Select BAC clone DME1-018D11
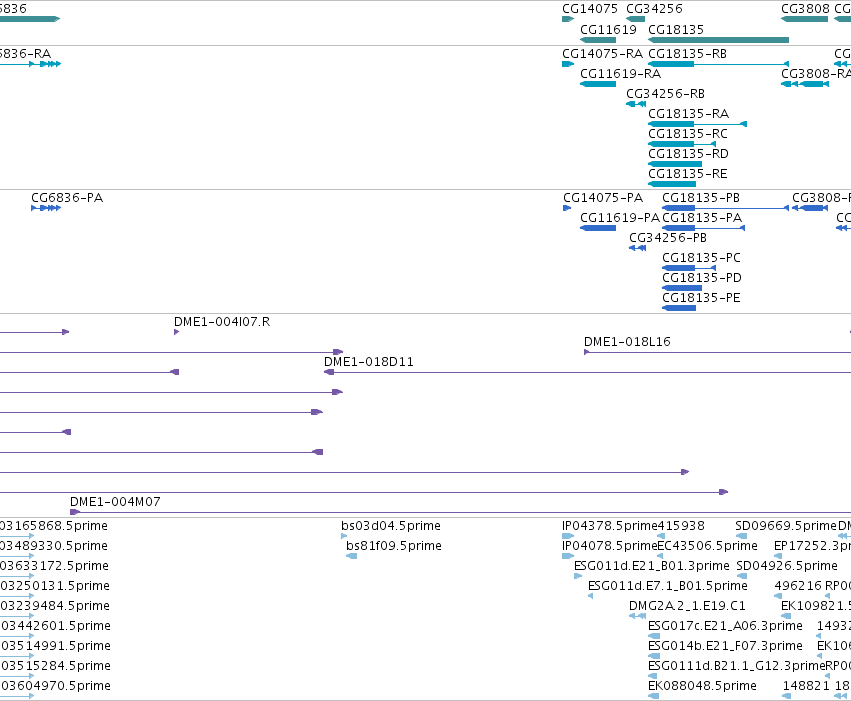851x701 pixels. click(x=369, y=362)
